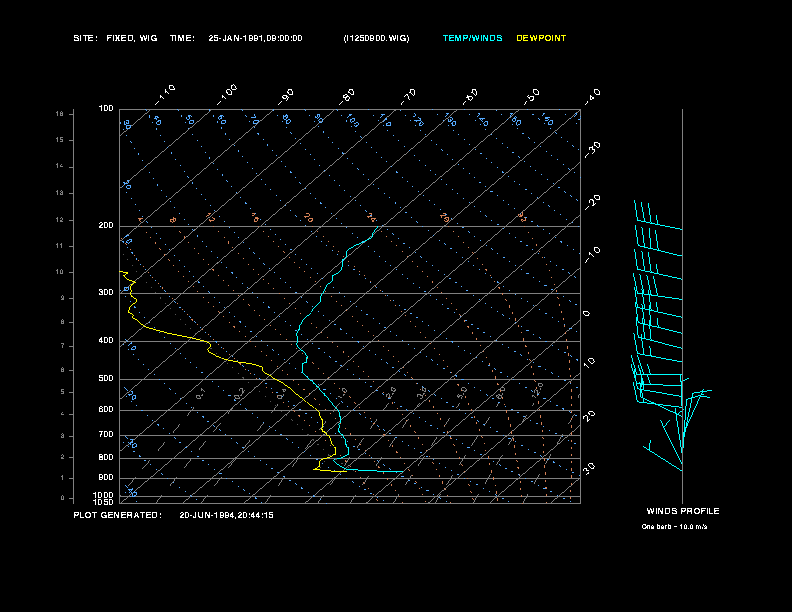
Task: Click the 'WINDS PROFILE' caption
Action: 683,511
